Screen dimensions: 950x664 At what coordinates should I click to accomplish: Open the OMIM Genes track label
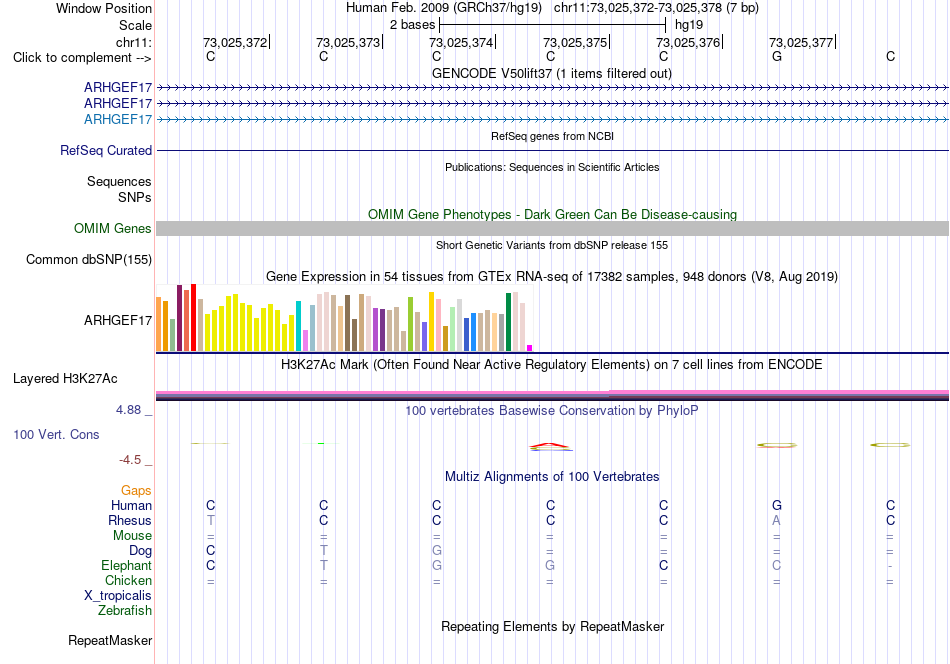click(x=112, y=228)
